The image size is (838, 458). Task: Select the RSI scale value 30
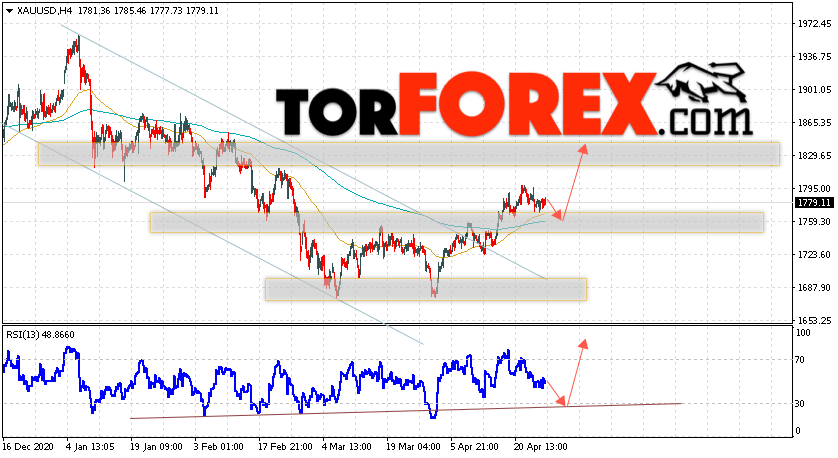tap(800, 403)
